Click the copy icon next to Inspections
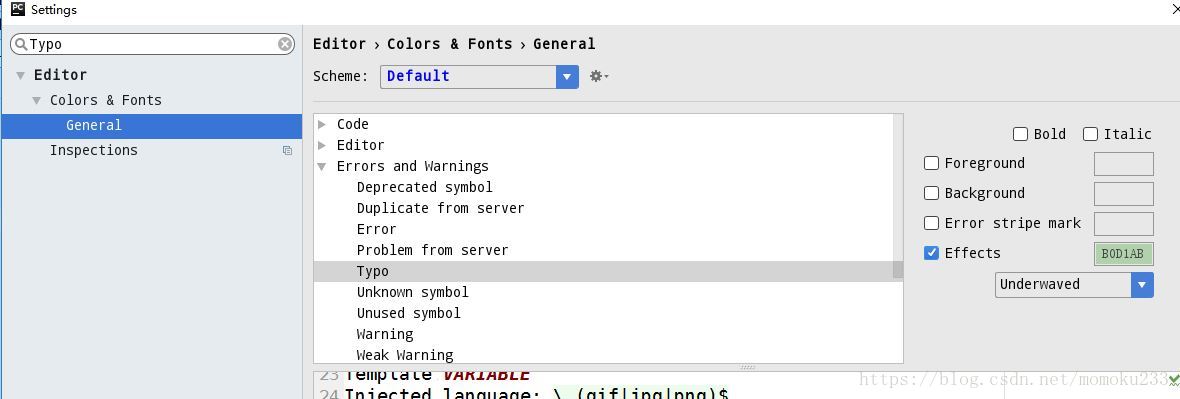The height and width of the screenshot is (399, 1180). pyautogui.click(x=287, y=151)
